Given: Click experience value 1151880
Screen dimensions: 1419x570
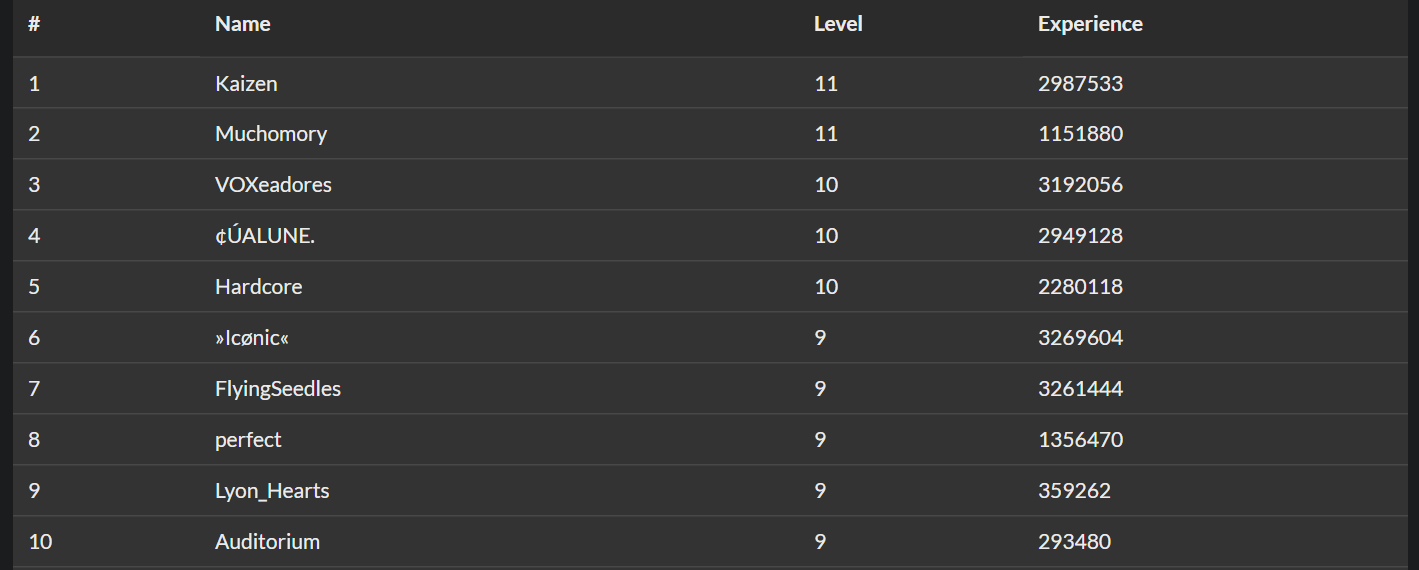Looking at the screenshot, I should tap(1080, 134).
